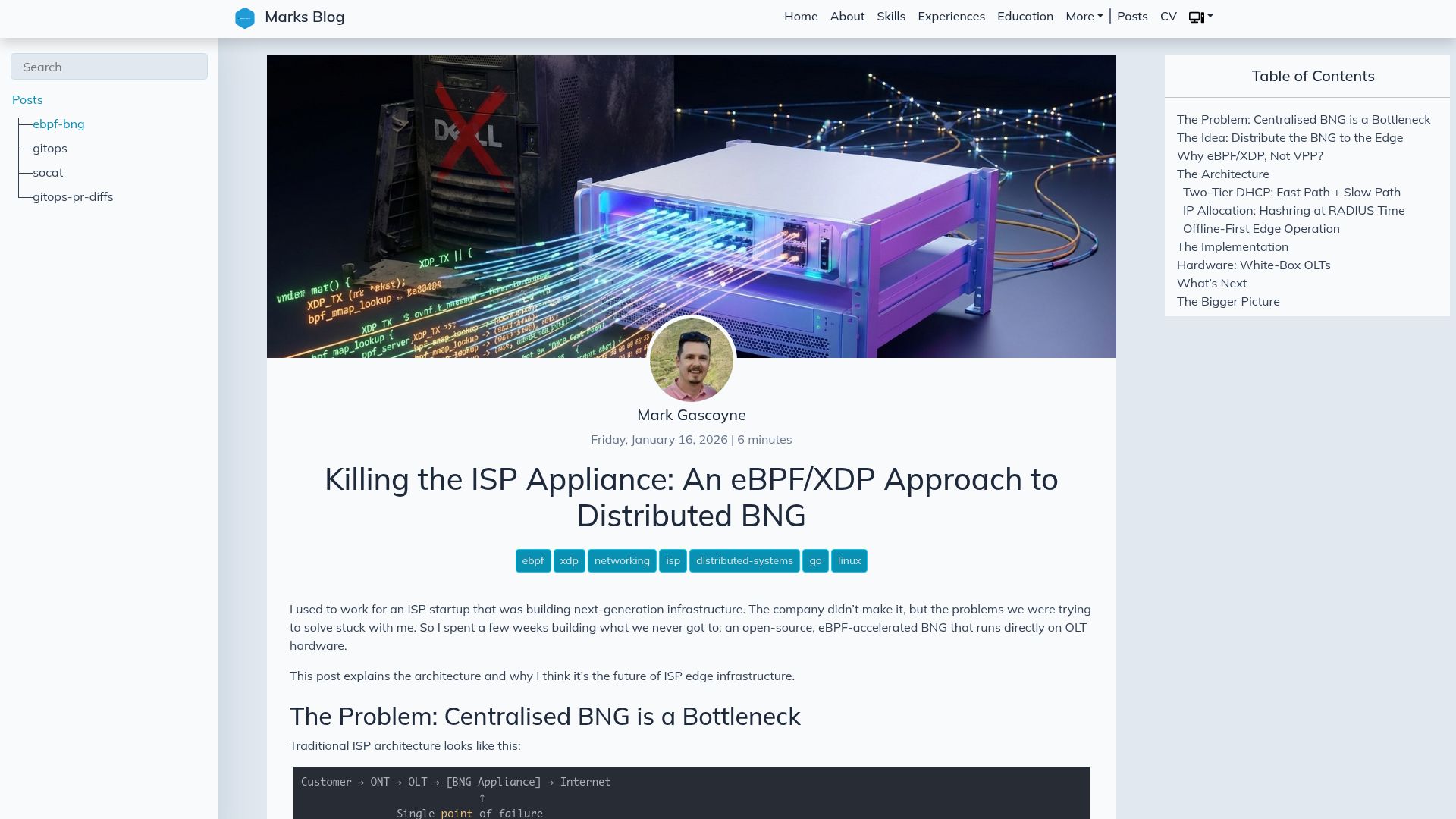Focus the Search input field

[x=109, y=67]
